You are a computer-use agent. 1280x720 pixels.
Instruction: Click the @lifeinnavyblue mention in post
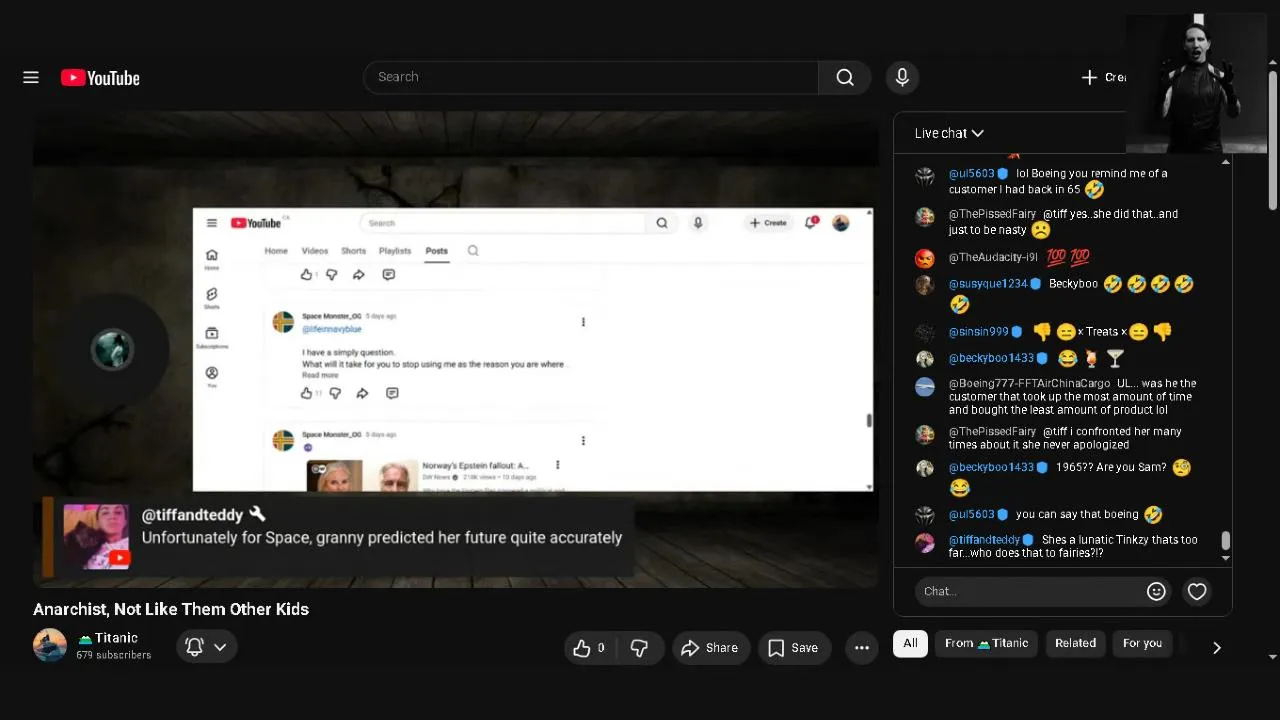click(x=332, y=329)
